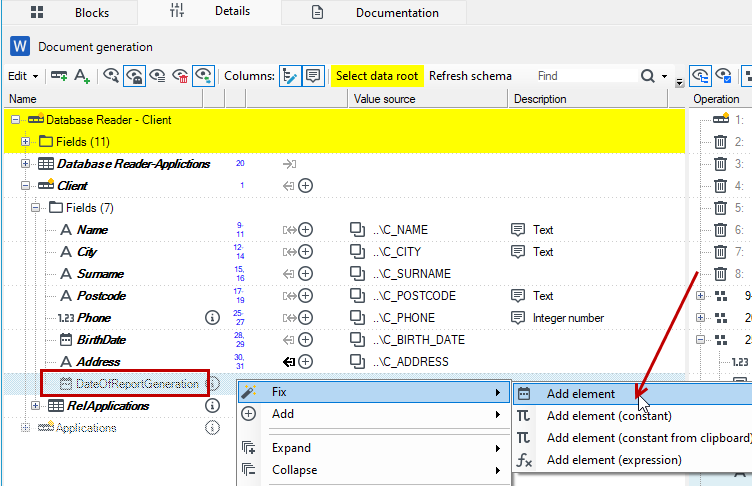Click the description comment icon on City row
Image resolution: width=752 pixels, height=486 pixels.
pos(518,252)
